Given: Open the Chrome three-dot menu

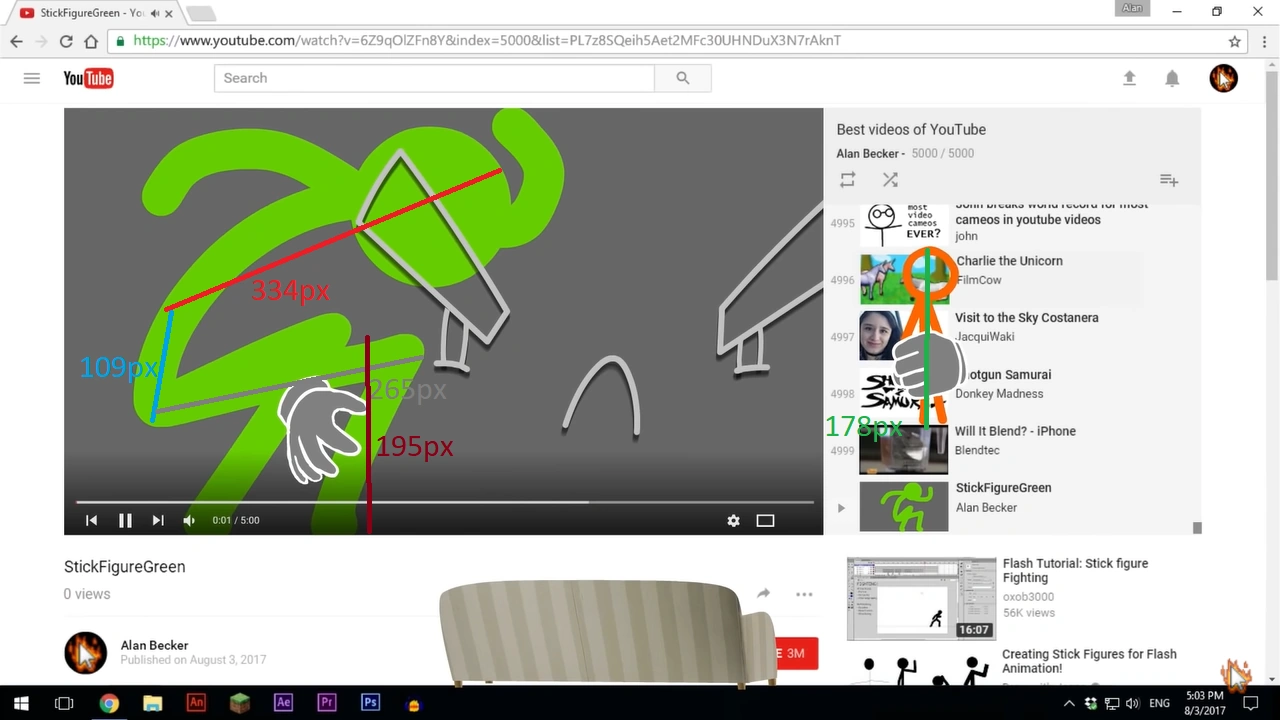Looking at the screenshot, I should pyautogui.click(x=1263, y=41).
